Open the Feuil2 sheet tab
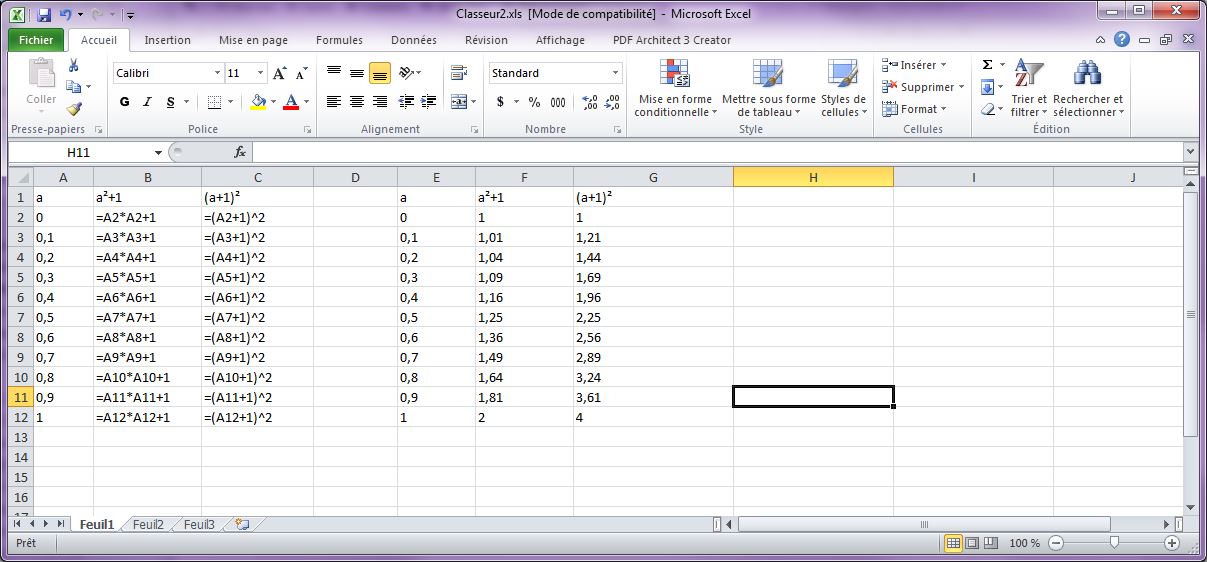Viewport: 1207px width, 562px height. coord(148,524)
